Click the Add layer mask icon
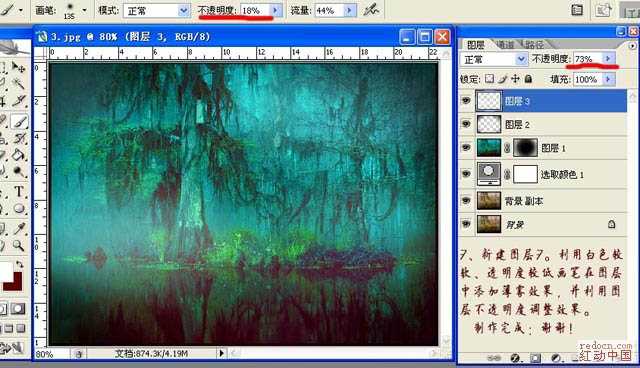The width and height of the screenshot is (640, 368). coord(535,358)
